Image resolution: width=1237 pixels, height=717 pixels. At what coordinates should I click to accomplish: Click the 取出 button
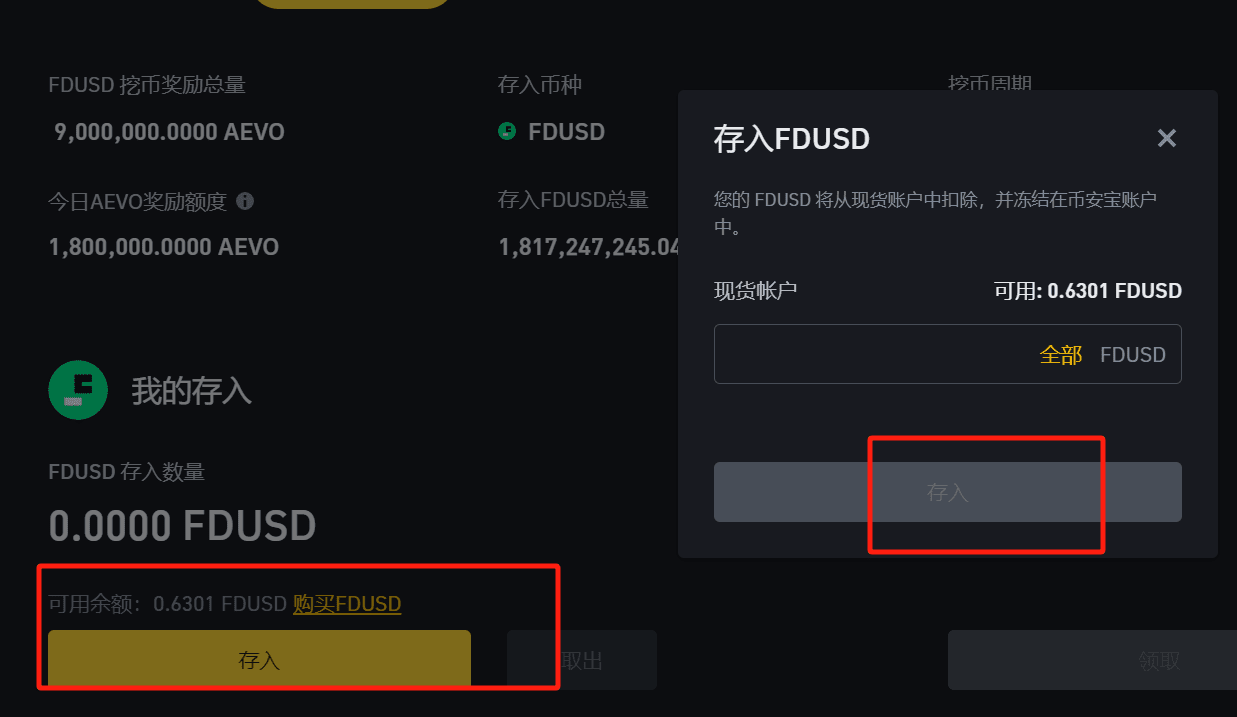582,660
